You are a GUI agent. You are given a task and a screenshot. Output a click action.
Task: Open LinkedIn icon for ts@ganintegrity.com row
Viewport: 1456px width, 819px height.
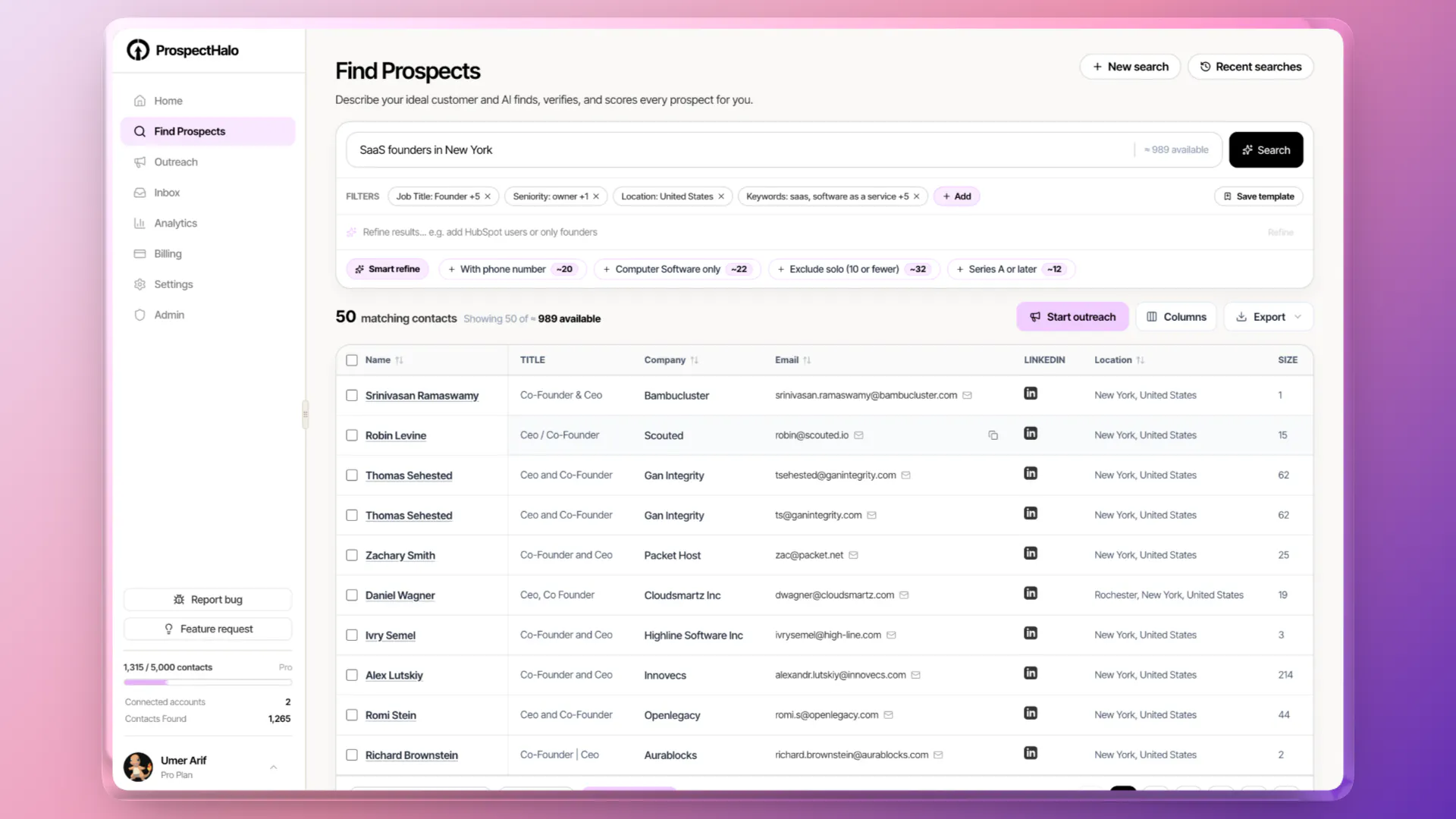tap(1031, 513)
